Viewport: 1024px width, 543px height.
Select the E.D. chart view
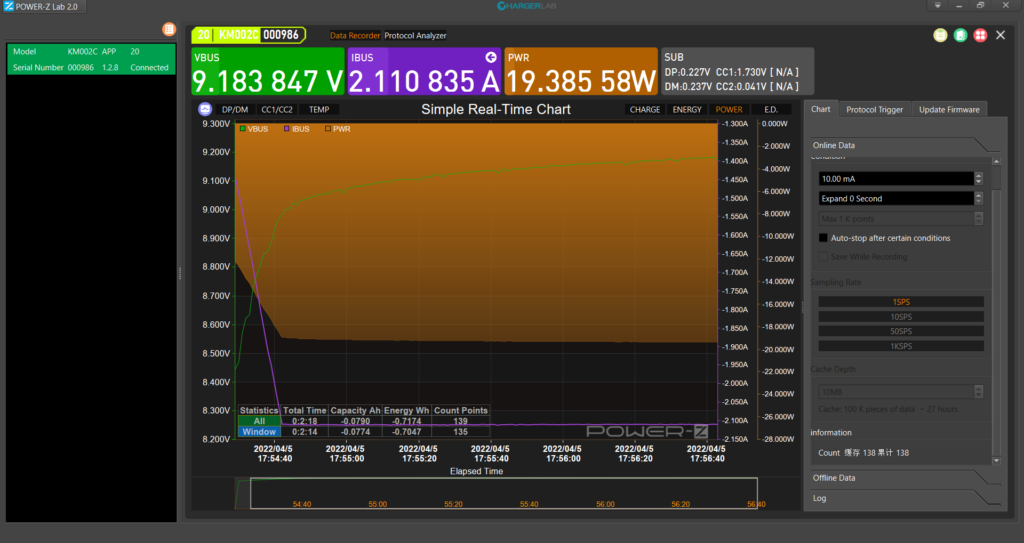tap(771, 110)
